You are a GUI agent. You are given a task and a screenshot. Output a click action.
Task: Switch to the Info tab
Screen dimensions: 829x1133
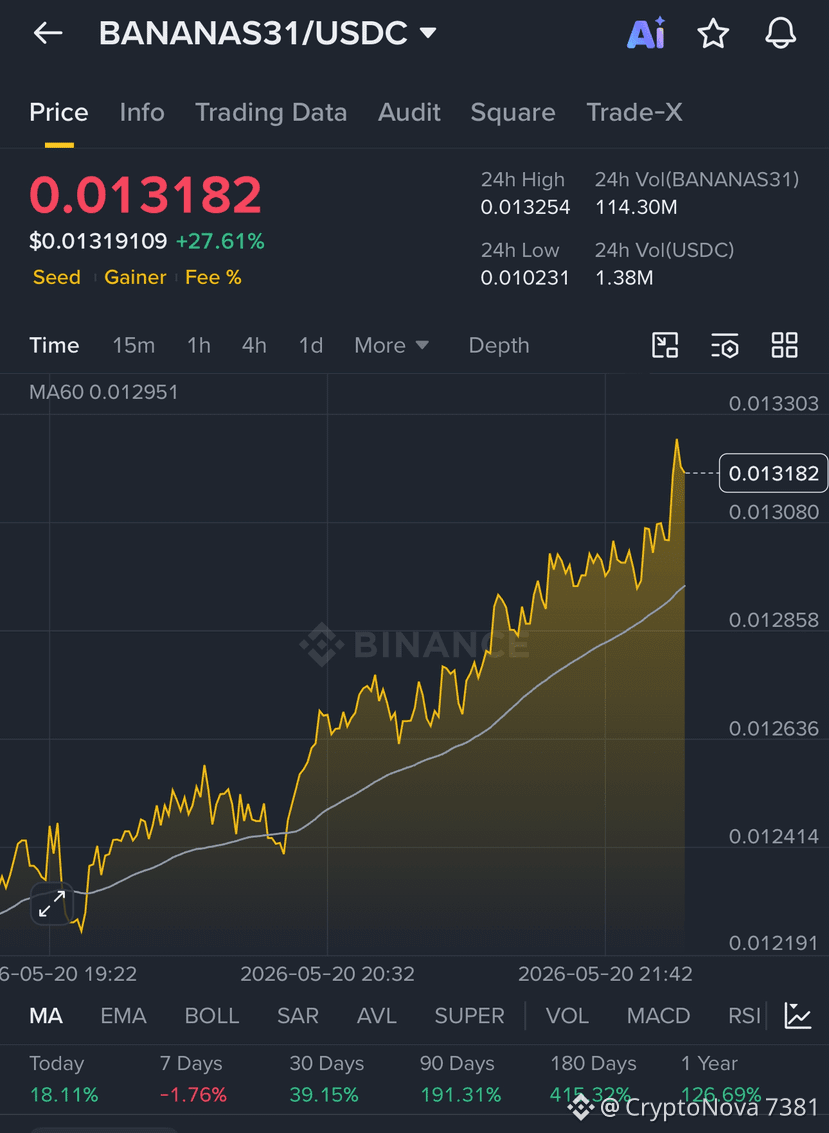click(142, 113)
